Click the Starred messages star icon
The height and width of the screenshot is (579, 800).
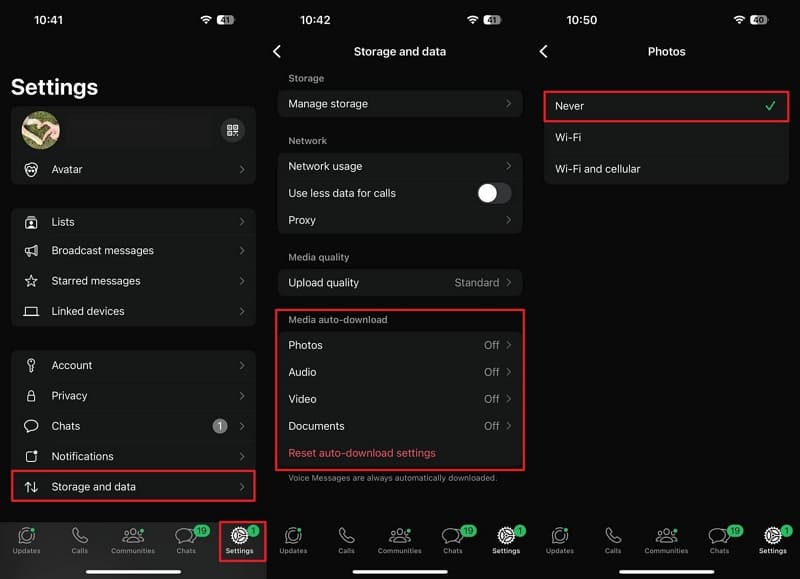[31, 281]
